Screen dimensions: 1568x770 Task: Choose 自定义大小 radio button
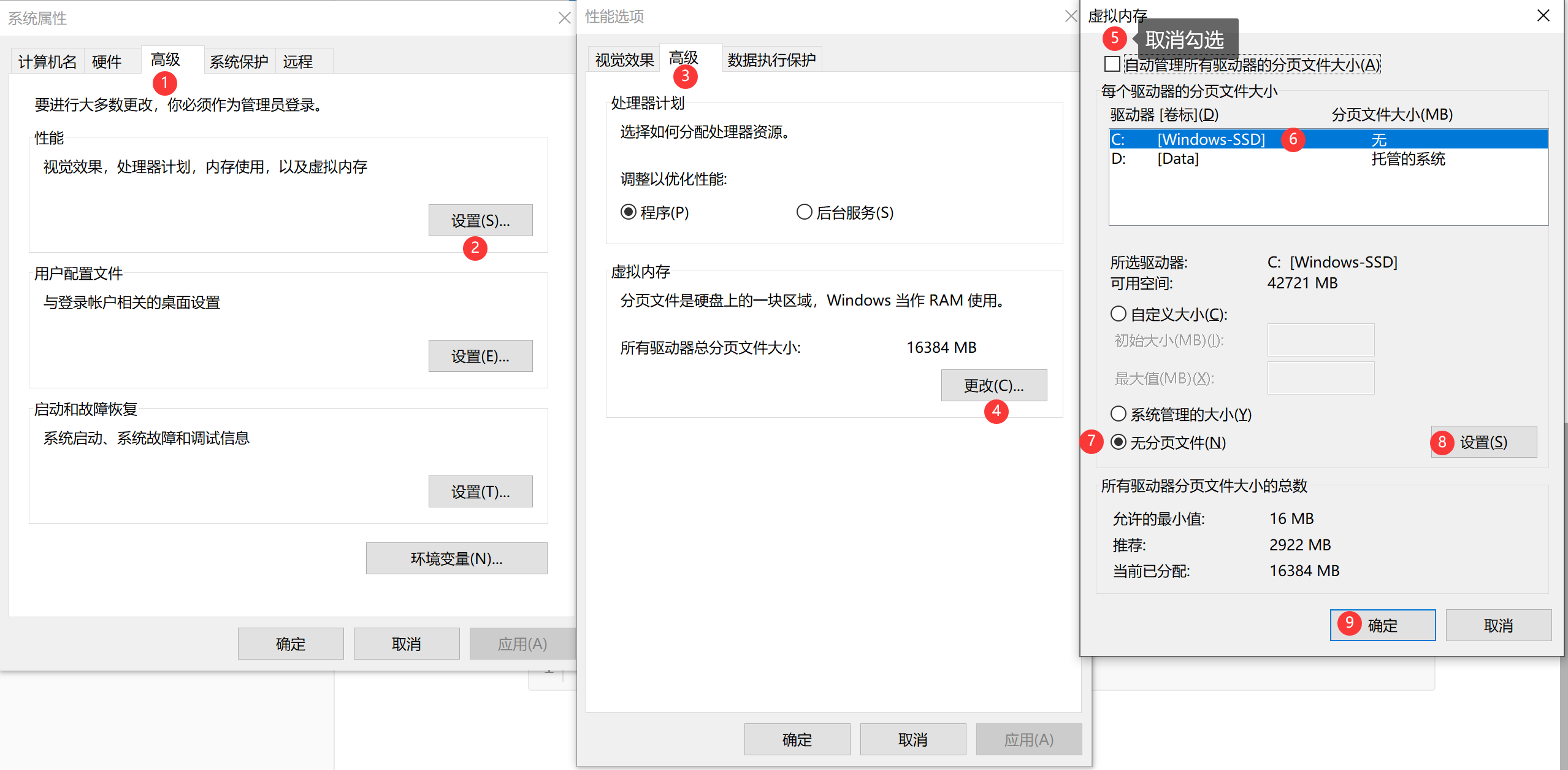pos(1119,314)
